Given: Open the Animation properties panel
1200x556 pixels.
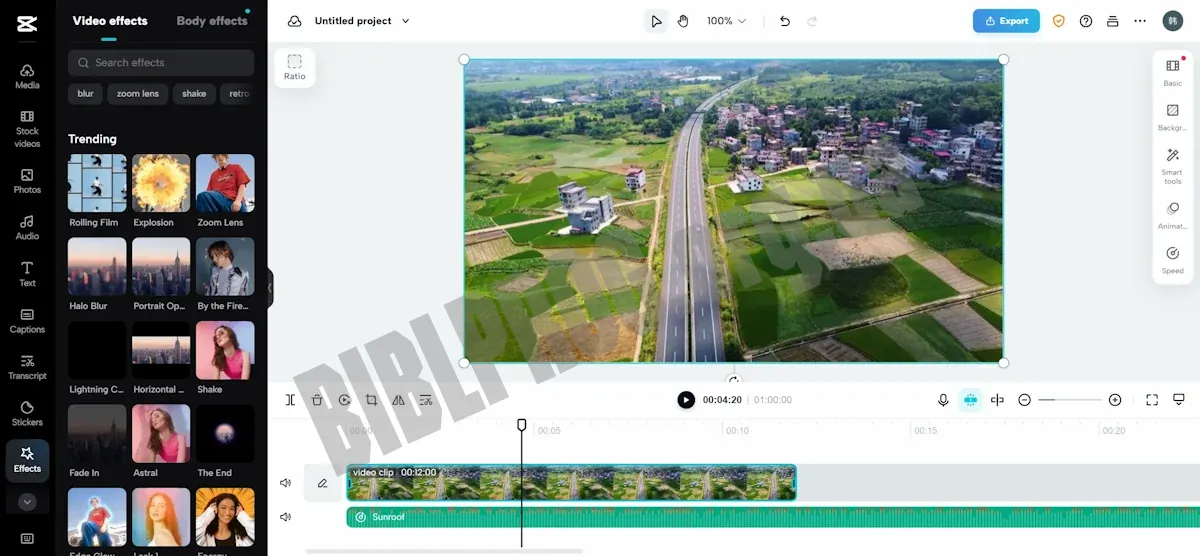Looking at the screenshot, I should [1173, 215].
